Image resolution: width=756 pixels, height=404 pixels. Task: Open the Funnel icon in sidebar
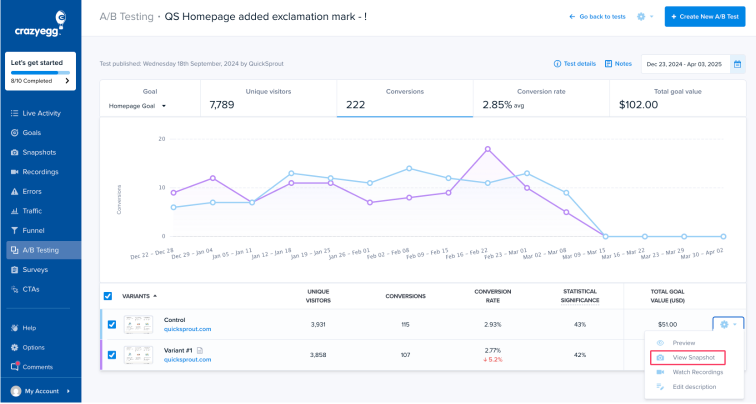click(14, 230)
